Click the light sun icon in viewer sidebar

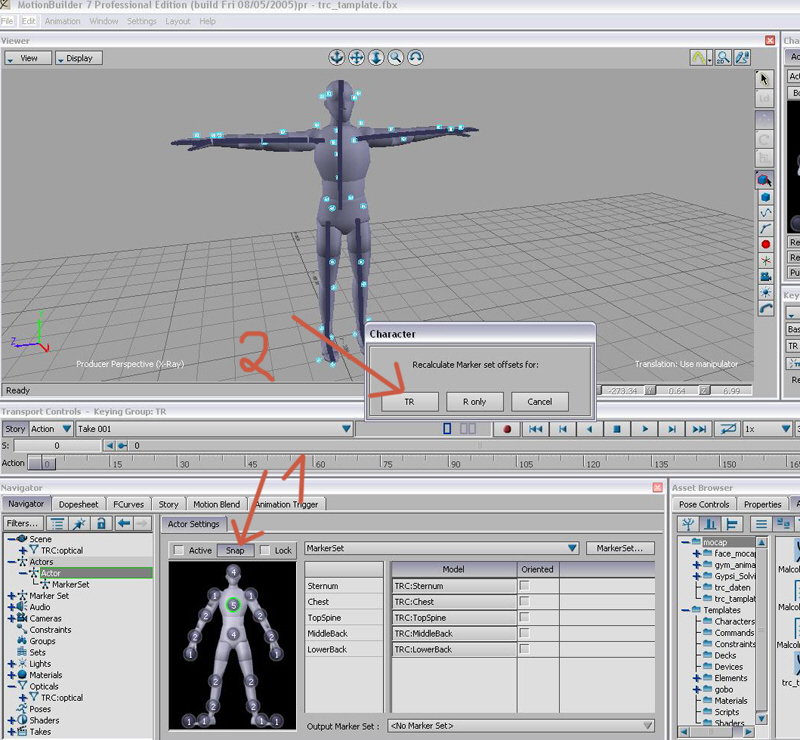click(x=765, y=292)
